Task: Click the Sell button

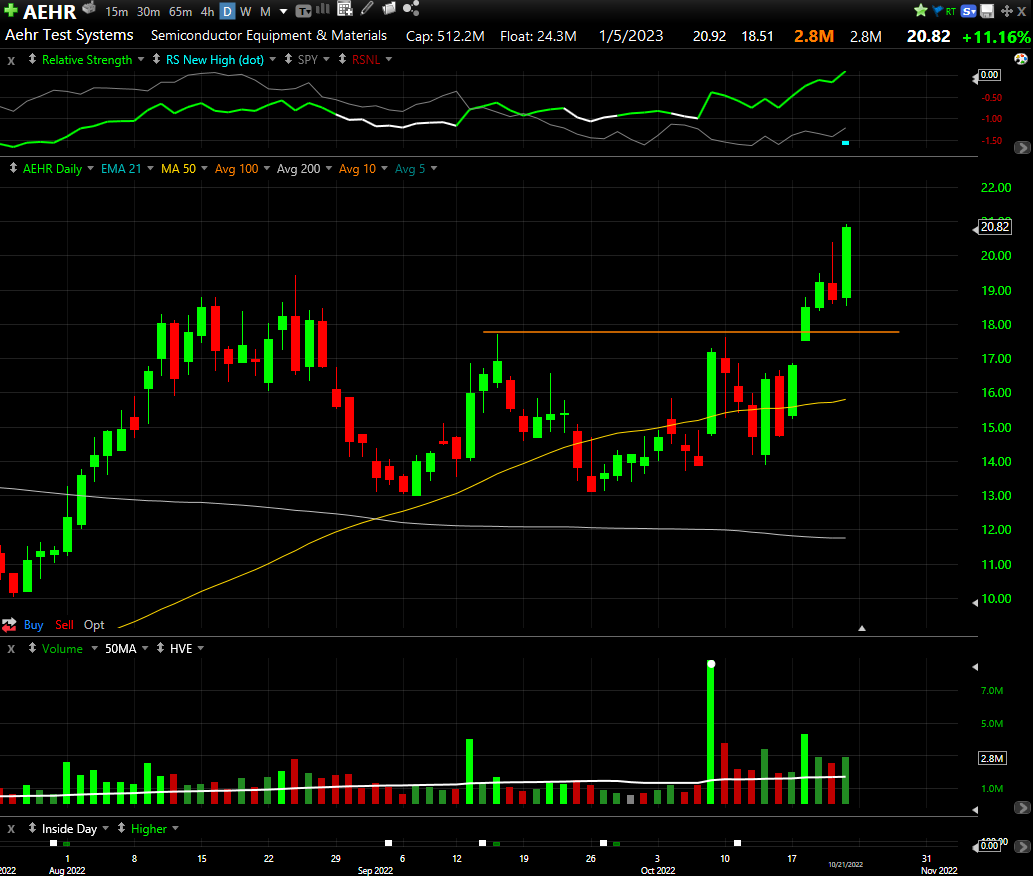Action: [65, 624]
